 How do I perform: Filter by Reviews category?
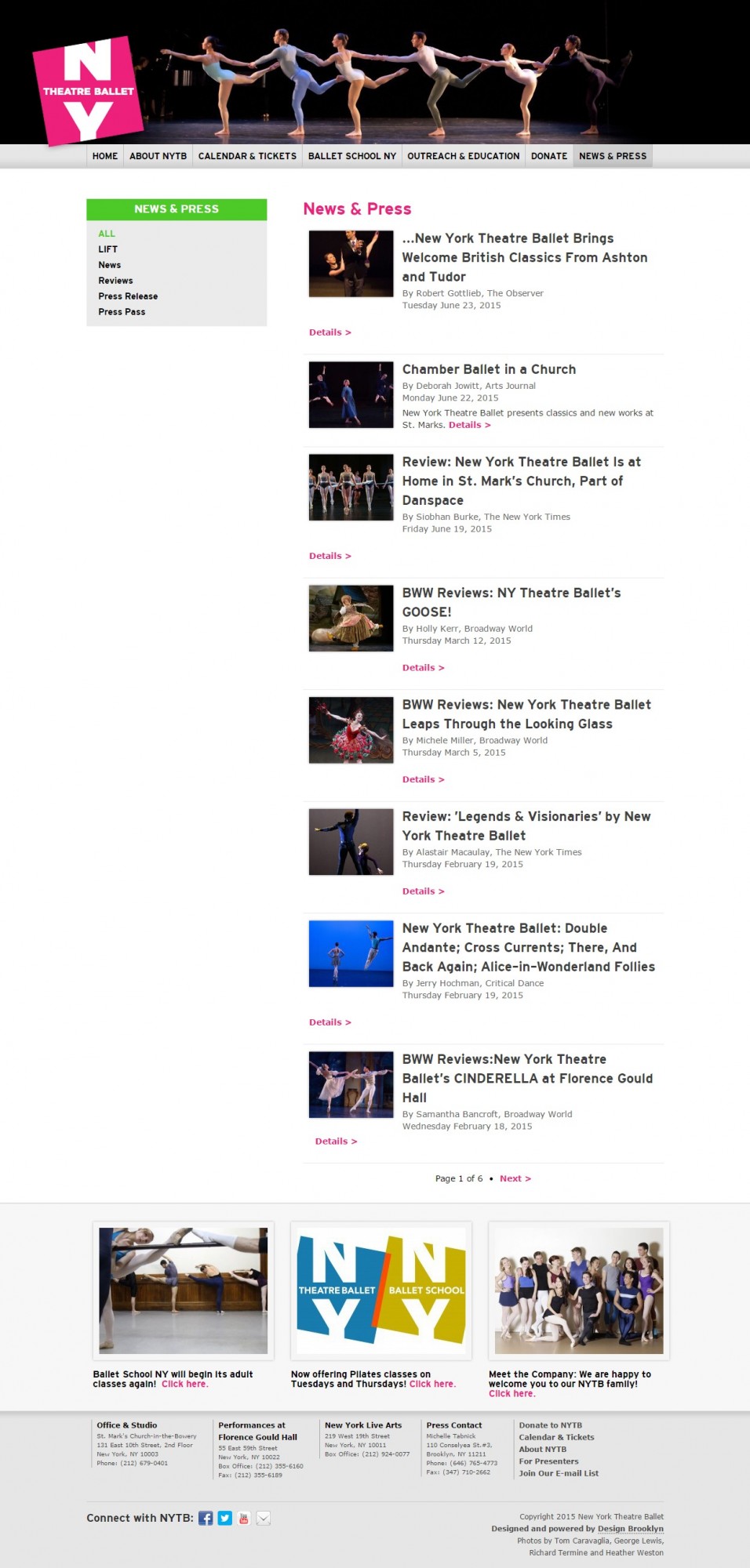(115, 281)
